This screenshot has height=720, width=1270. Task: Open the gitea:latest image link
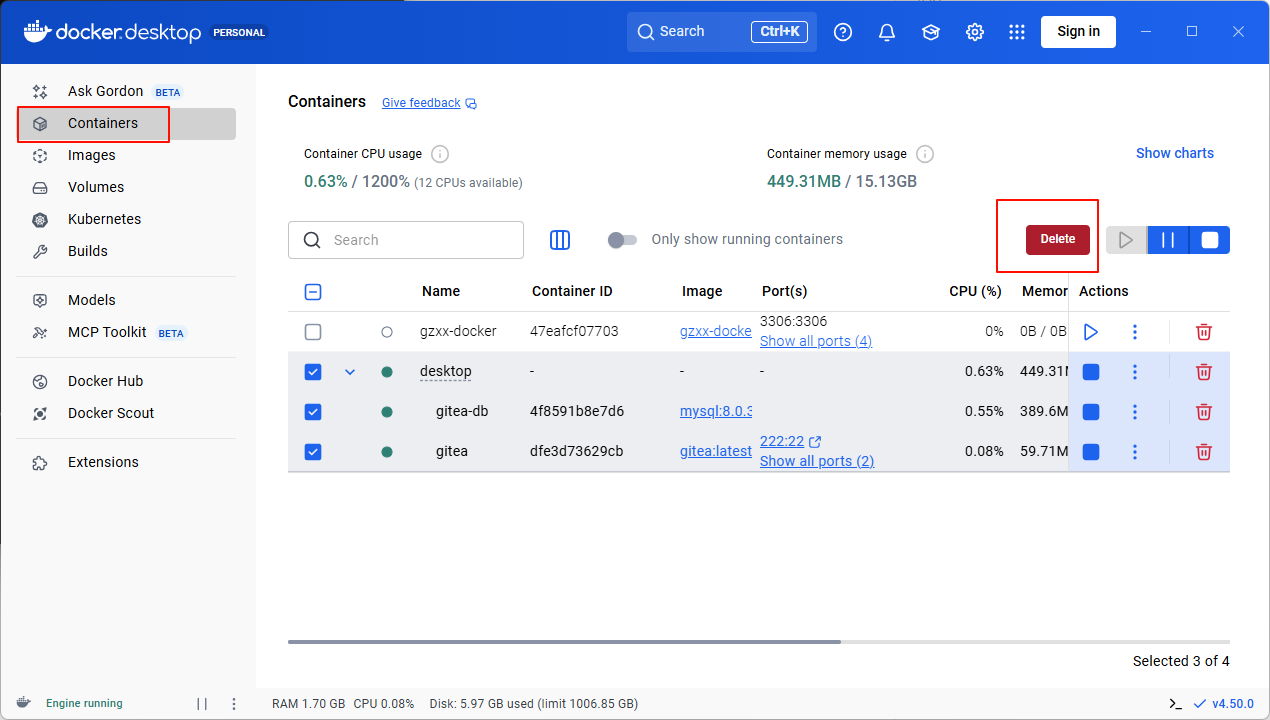715,451
